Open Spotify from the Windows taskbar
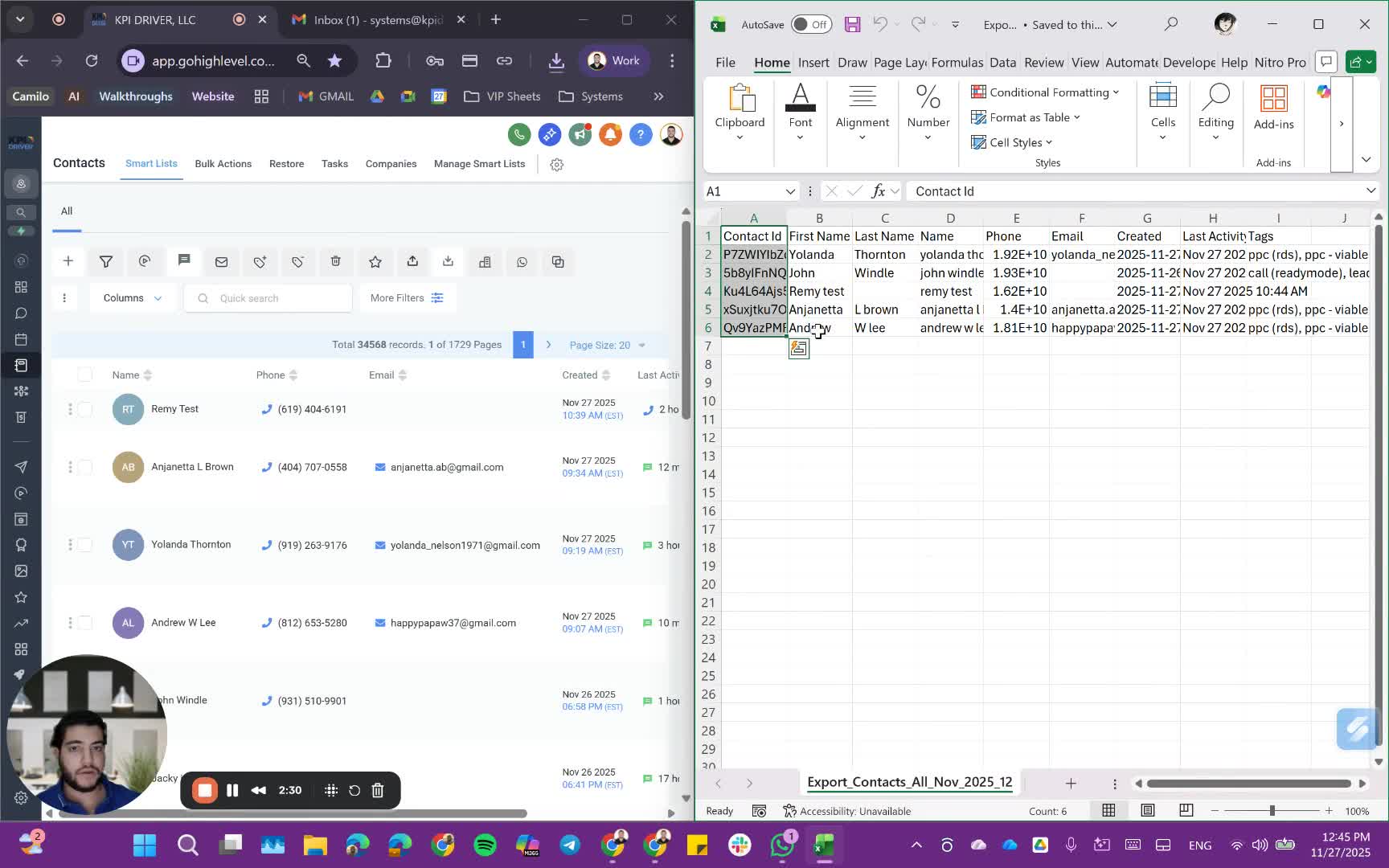 [x=485, y=845]
